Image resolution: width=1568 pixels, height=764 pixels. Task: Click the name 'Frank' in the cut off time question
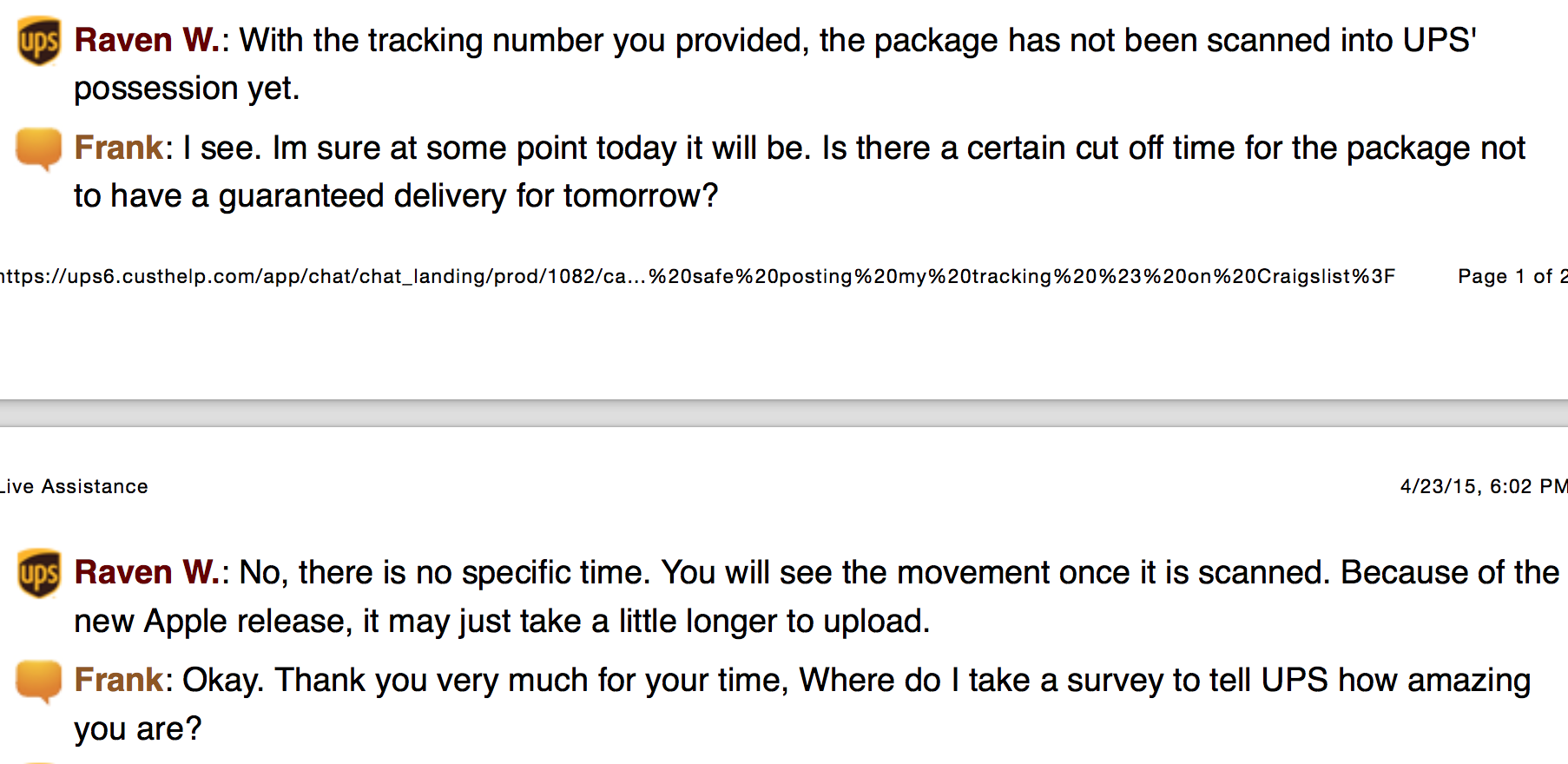(x=119, y=148)
